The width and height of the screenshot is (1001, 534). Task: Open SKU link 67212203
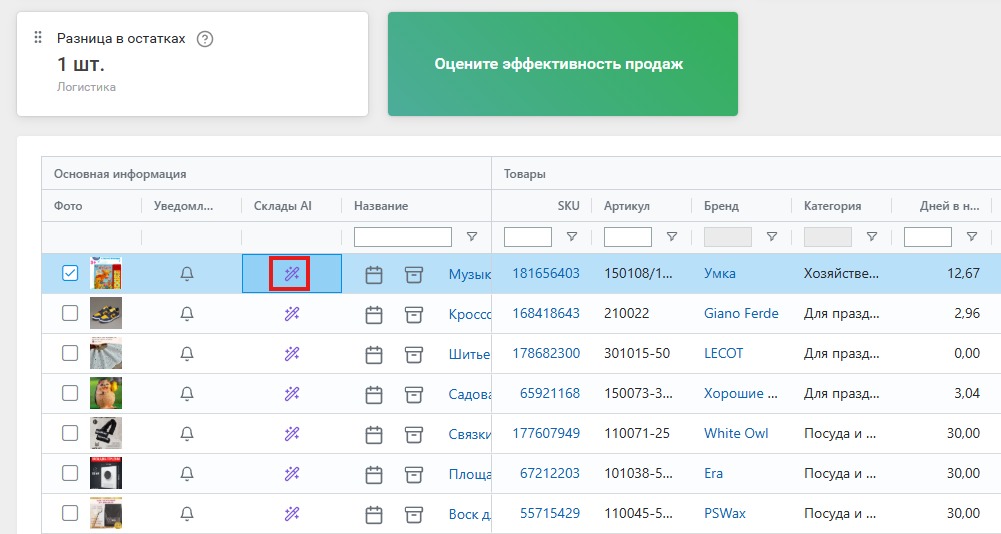click(550, 473)
